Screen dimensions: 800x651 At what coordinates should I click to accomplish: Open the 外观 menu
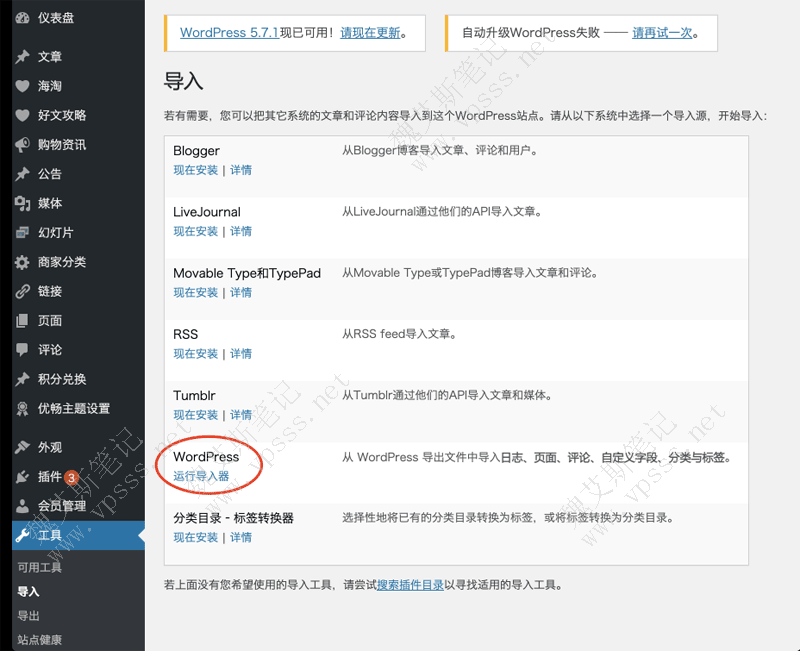click(50, 447)
